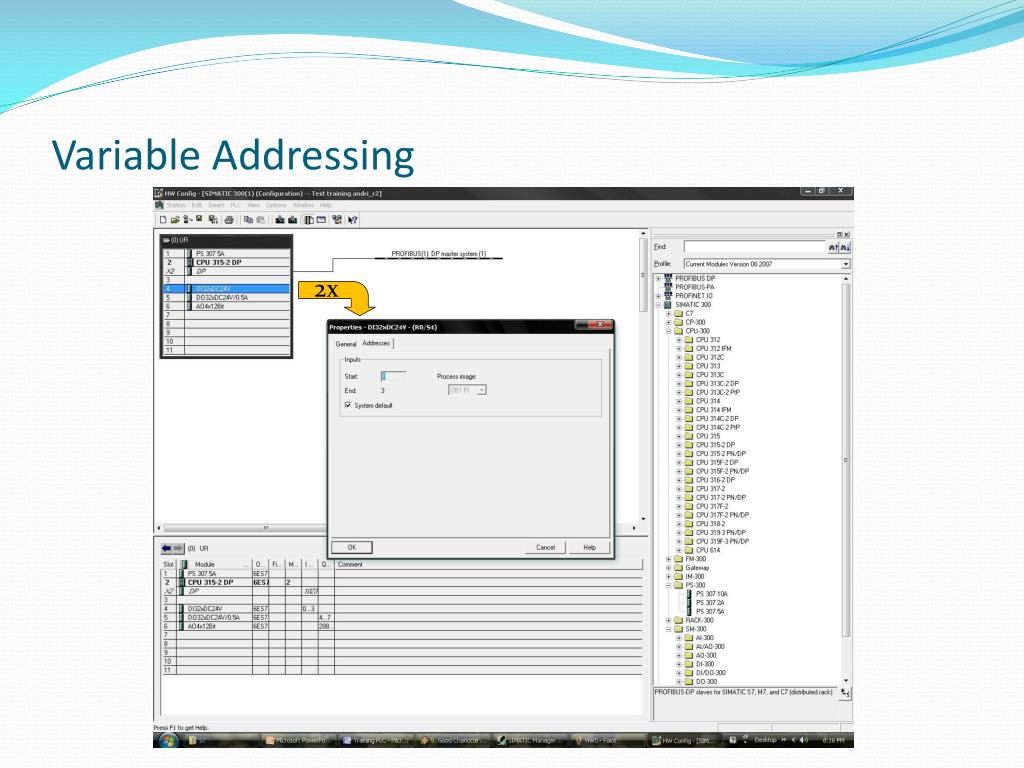The height and width of the screenshot is (768, 1024).
Task: Click the volume icon in system tray
Action: (804, 740)
